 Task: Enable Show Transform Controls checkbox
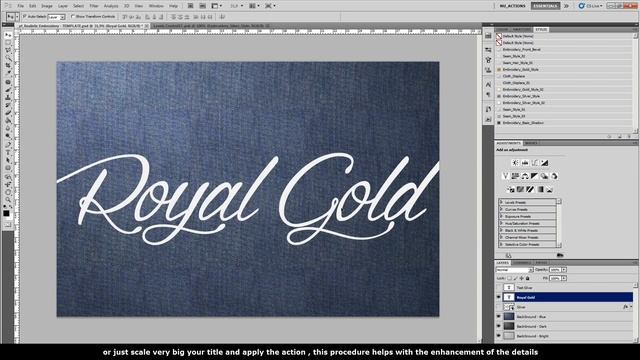click(73, 17)
